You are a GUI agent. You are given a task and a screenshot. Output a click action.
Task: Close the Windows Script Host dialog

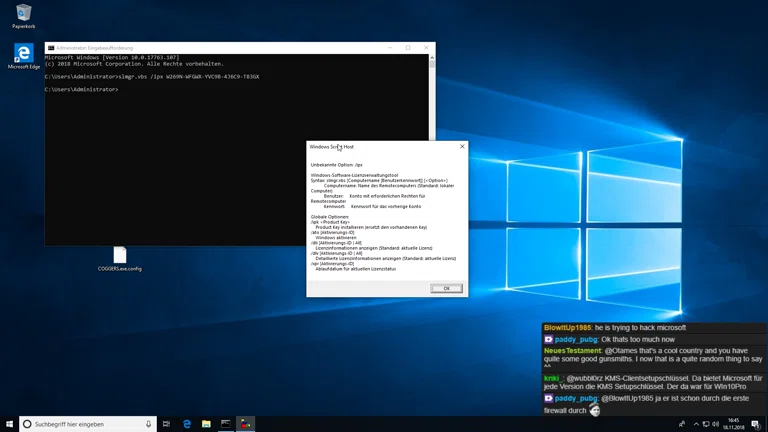coord(462,147)
